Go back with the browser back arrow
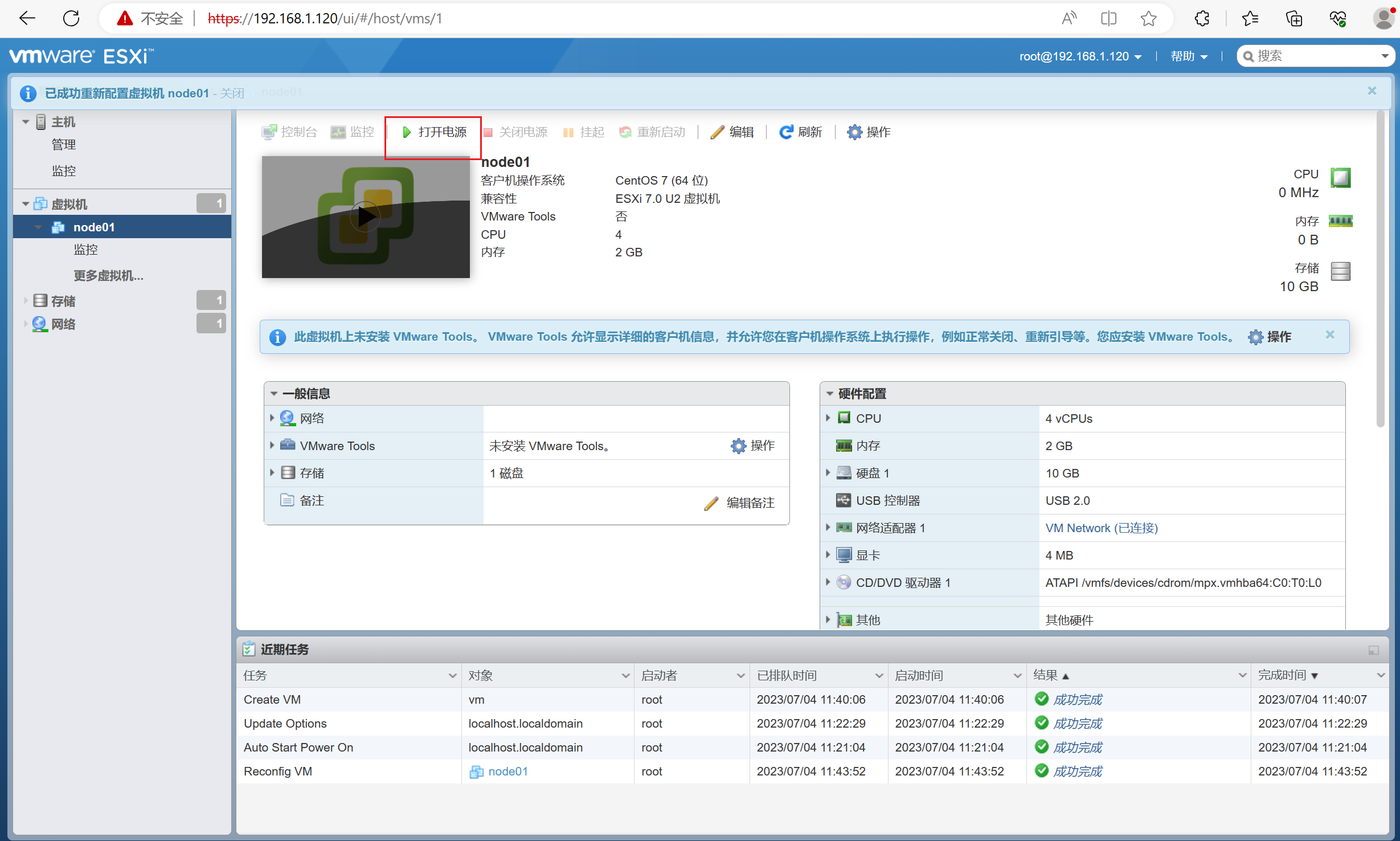1400x841 pixels. click(x=27, y=19)
